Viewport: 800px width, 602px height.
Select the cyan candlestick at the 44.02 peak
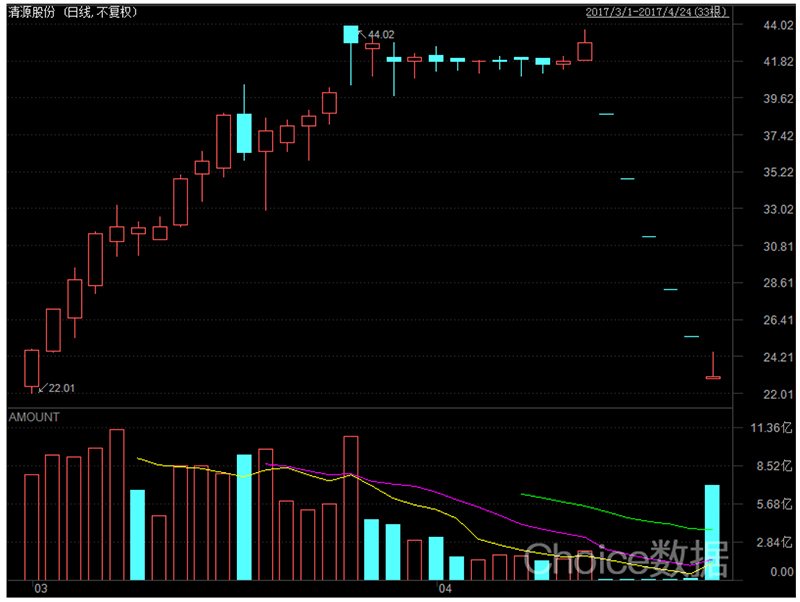pyautogui.click(x=350, y=35)
